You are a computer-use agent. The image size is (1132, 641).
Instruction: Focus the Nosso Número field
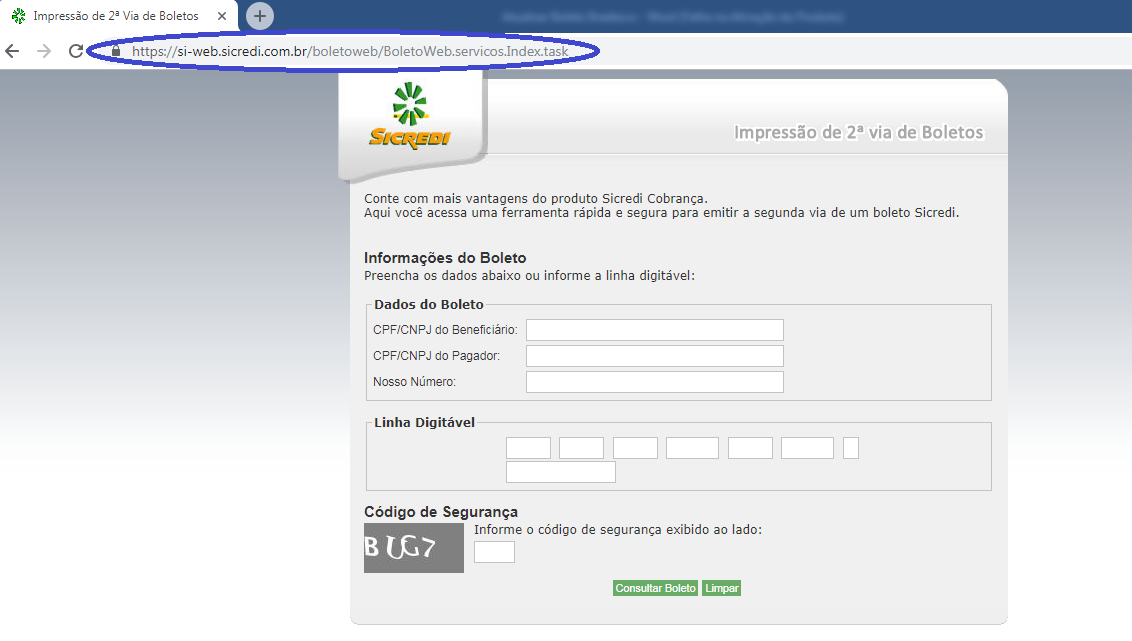pos(655,382)
